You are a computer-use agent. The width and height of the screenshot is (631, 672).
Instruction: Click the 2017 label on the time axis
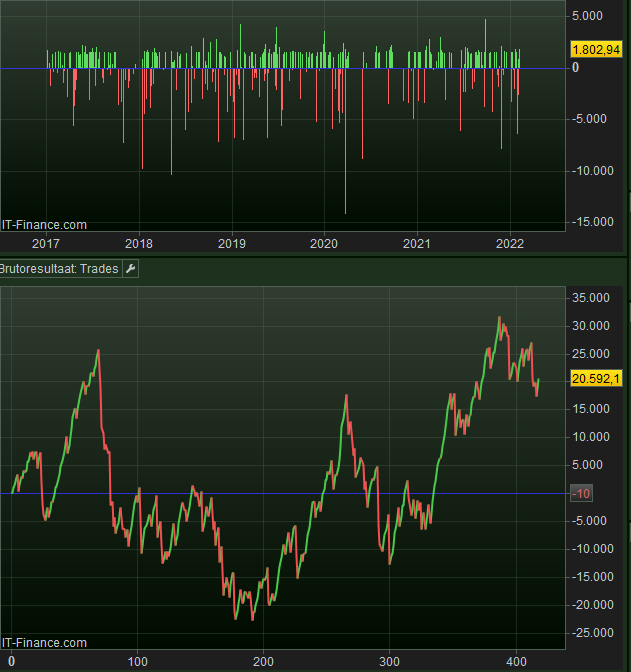point(46,243)
